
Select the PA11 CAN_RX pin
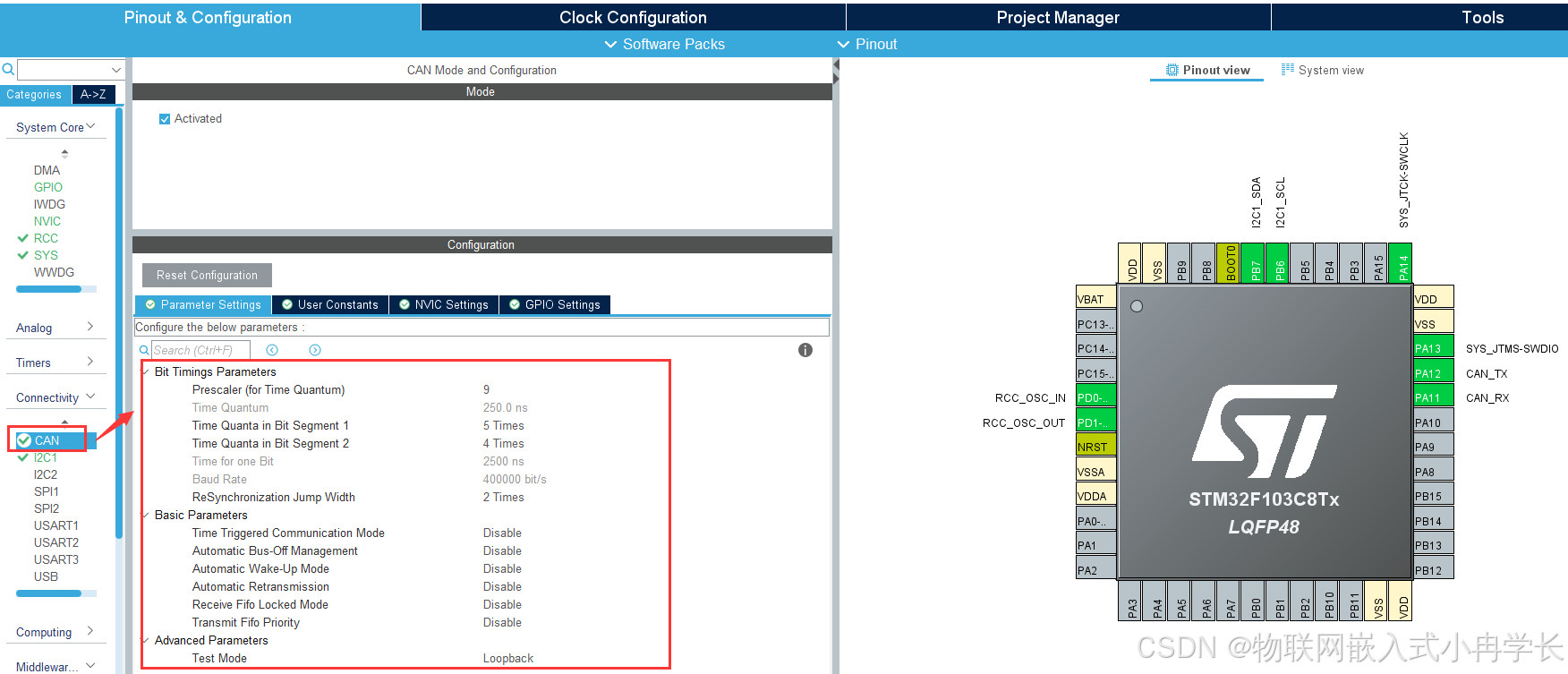coord(1433,397)
